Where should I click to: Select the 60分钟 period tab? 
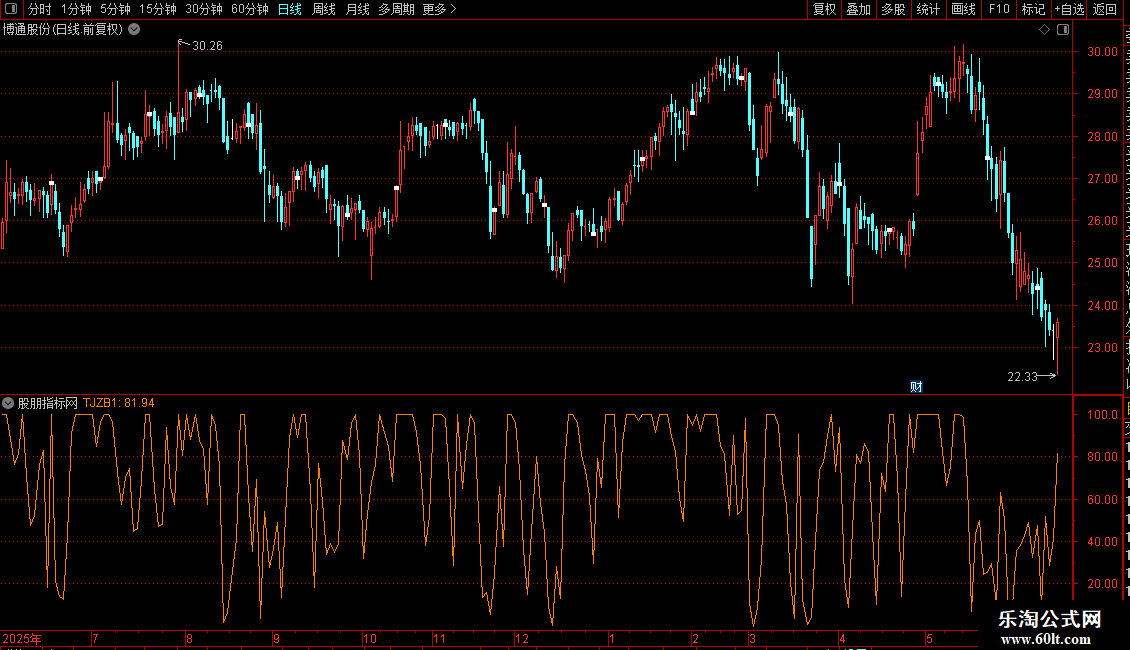(x=250, y=9)
